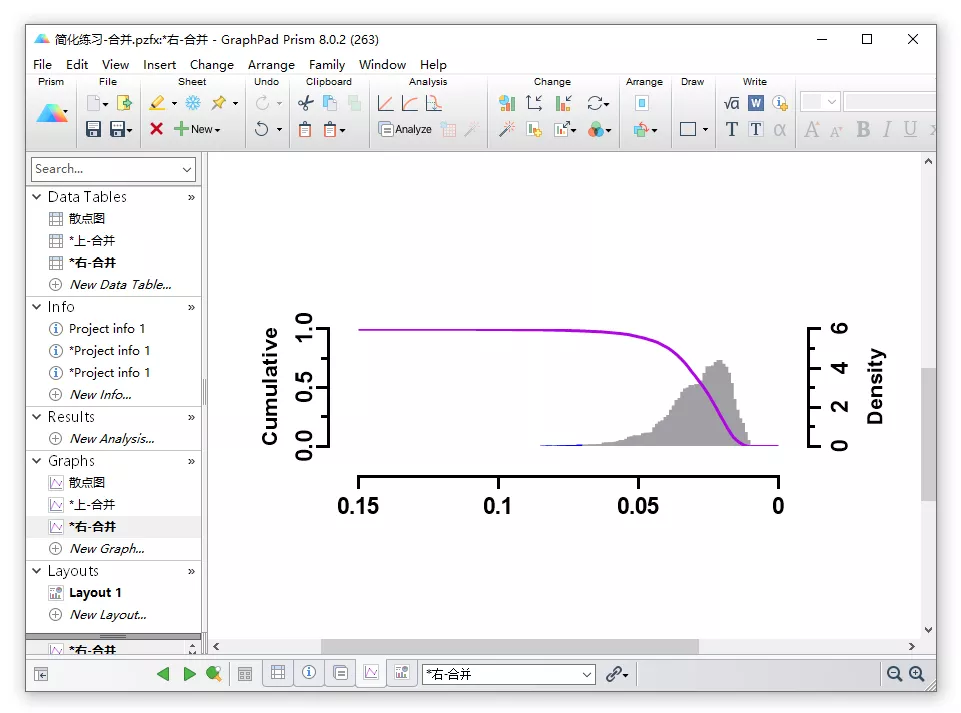The height and width of the screenshot is (713, 961).
Task: Click the link chain icon dropdown
Action: click(x=617, y=674)
